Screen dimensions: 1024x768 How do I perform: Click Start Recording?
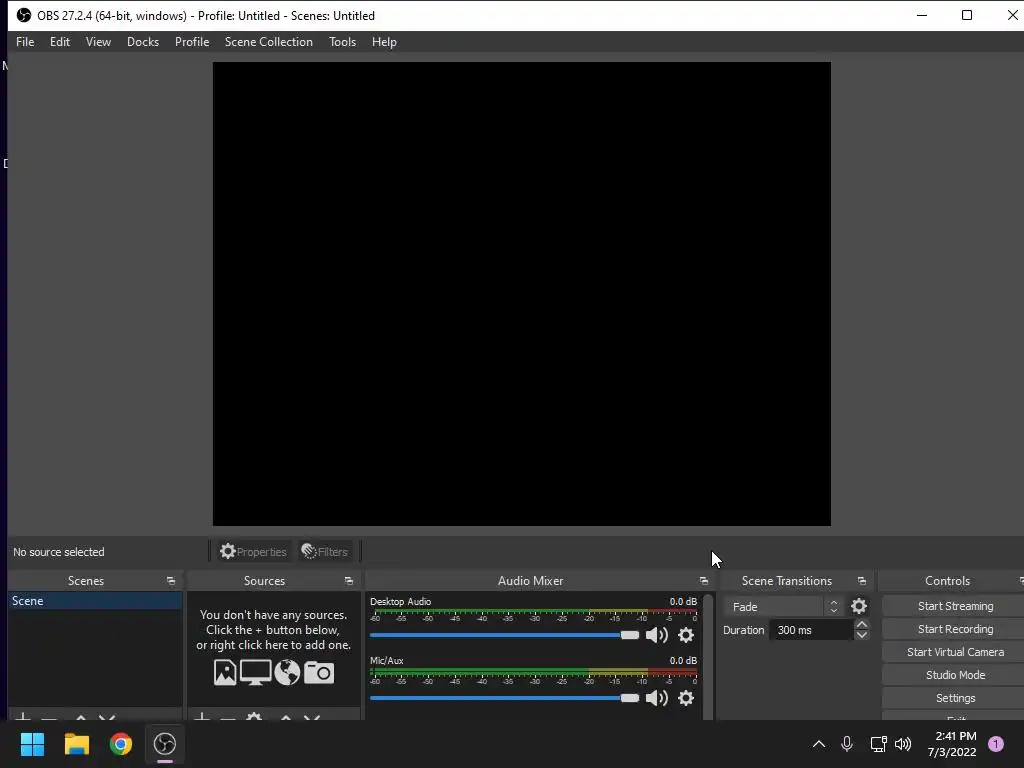[x=955, y=629]
